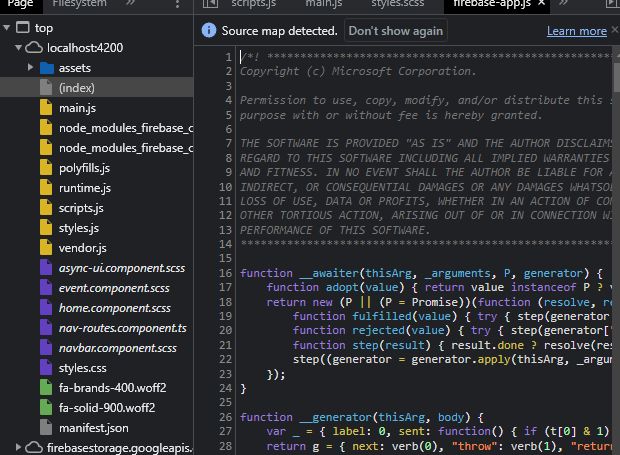Expand the firebasestorage.googleapis domain node
The height and width of the screenshot is (455, 620).
[18, 447]
